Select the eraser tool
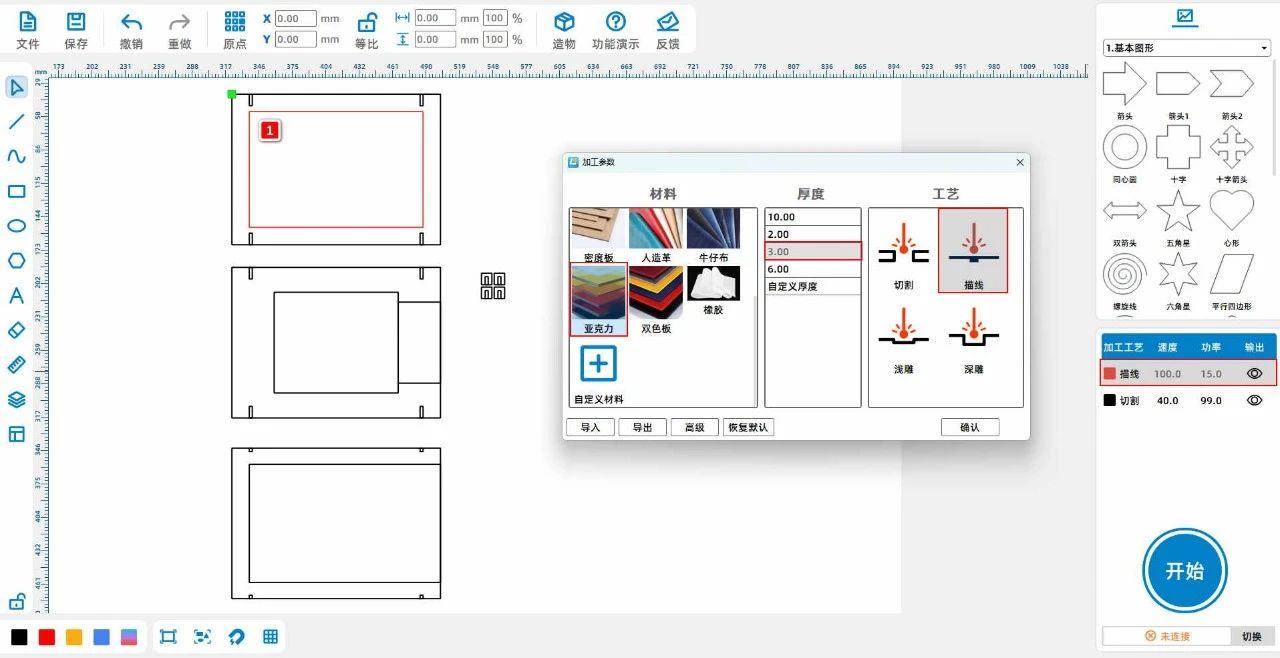The height and width of the screenshot is (658, 1280). point(16,330)
